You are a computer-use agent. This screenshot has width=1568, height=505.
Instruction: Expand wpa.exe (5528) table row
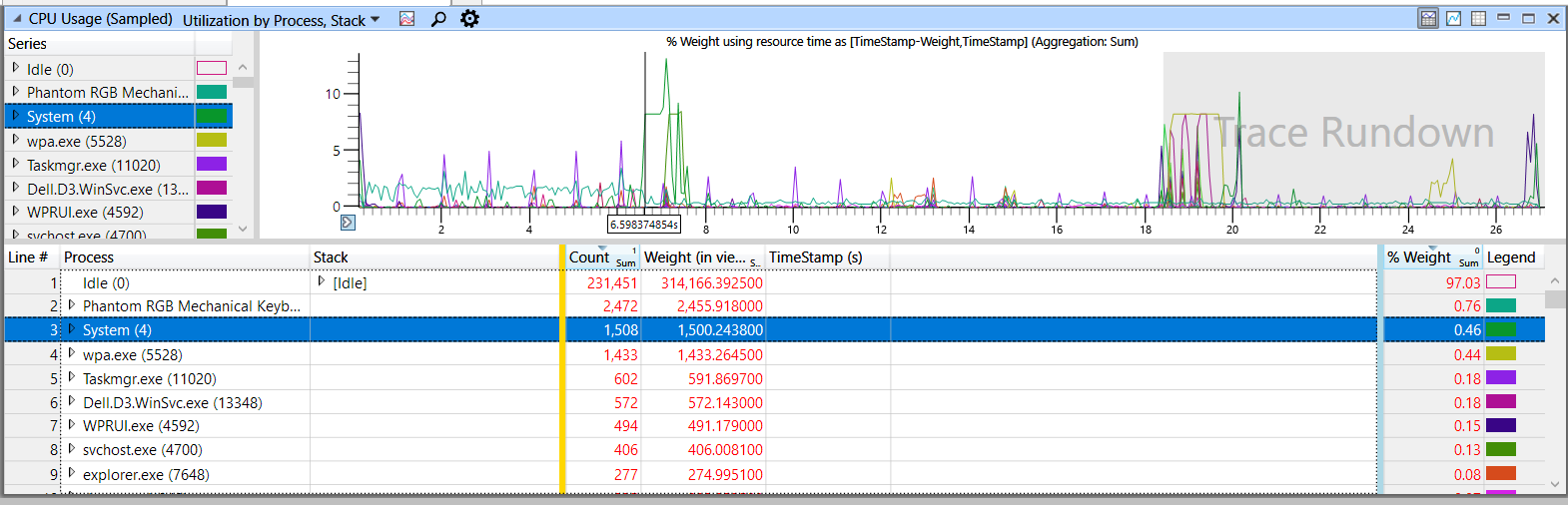coord(72,353)
